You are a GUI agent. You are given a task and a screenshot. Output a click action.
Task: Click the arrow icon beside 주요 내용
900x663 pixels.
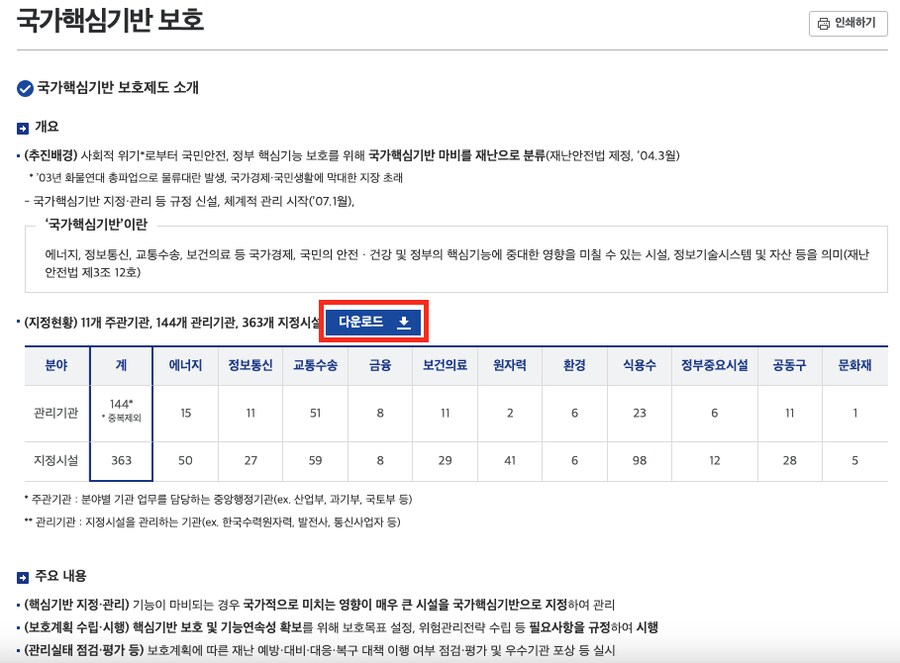coord(22,577)
